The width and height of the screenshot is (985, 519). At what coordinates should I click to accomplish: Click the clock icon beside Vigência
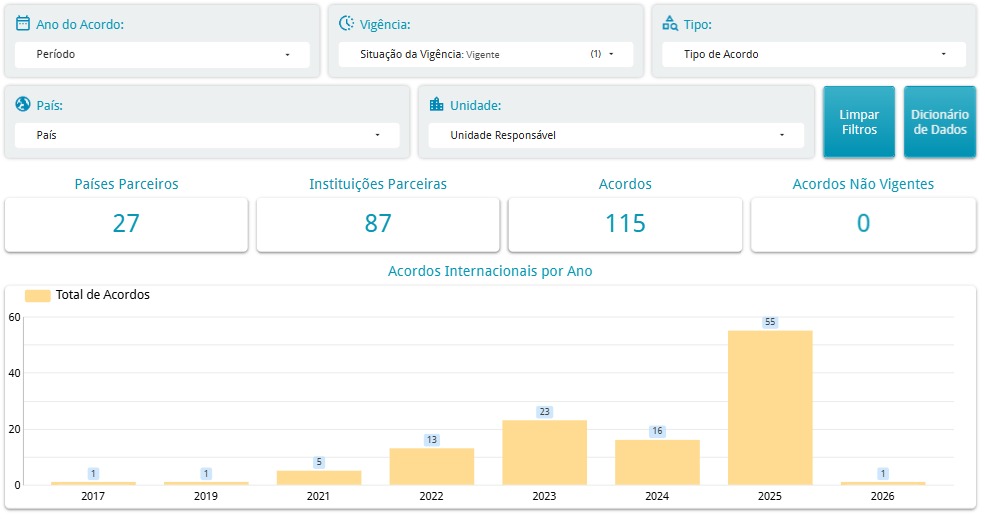coord(346,23)
